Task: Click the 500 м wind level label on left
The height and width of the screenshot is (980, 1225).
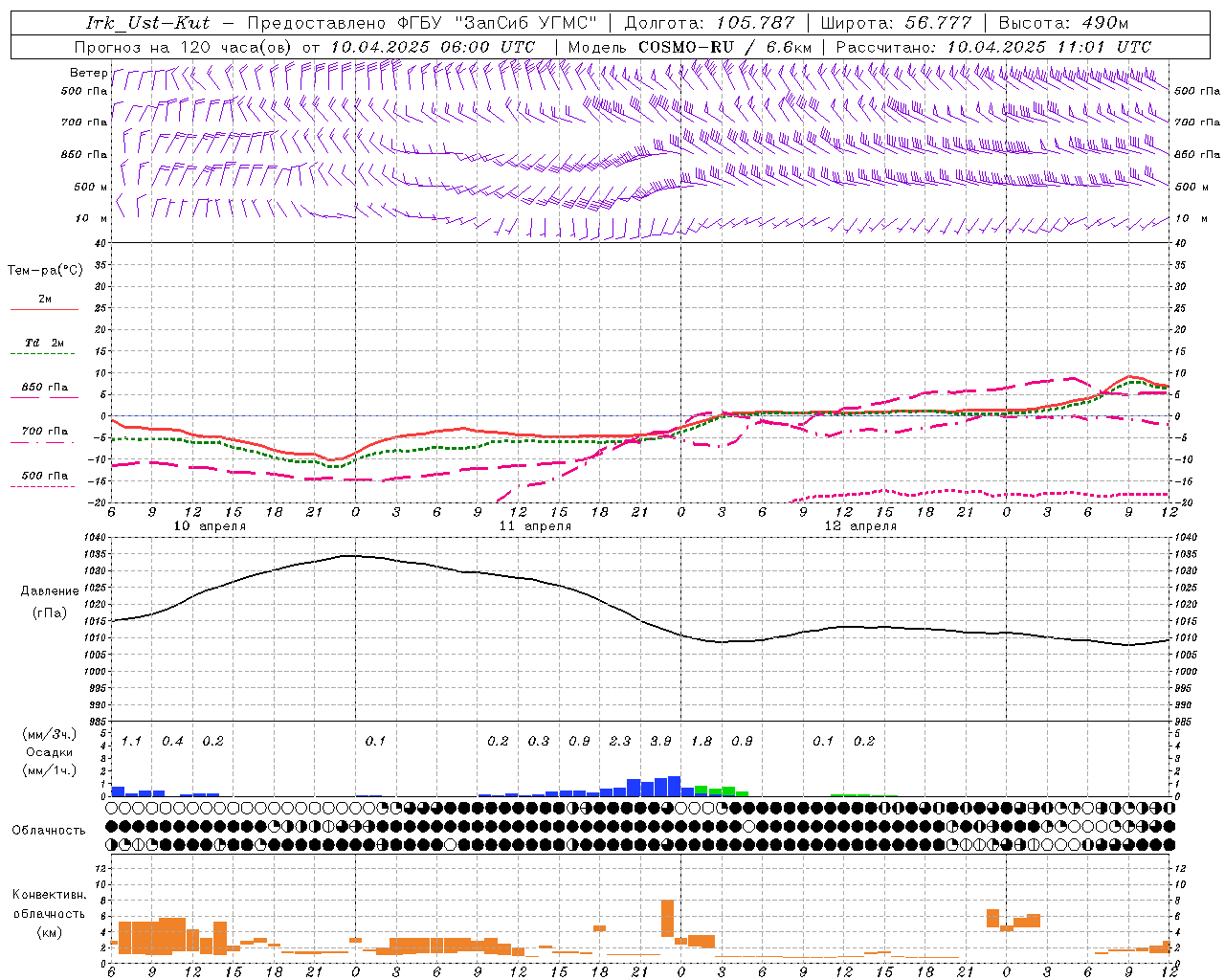Action: pyautogui.click(x=91, y=187)
